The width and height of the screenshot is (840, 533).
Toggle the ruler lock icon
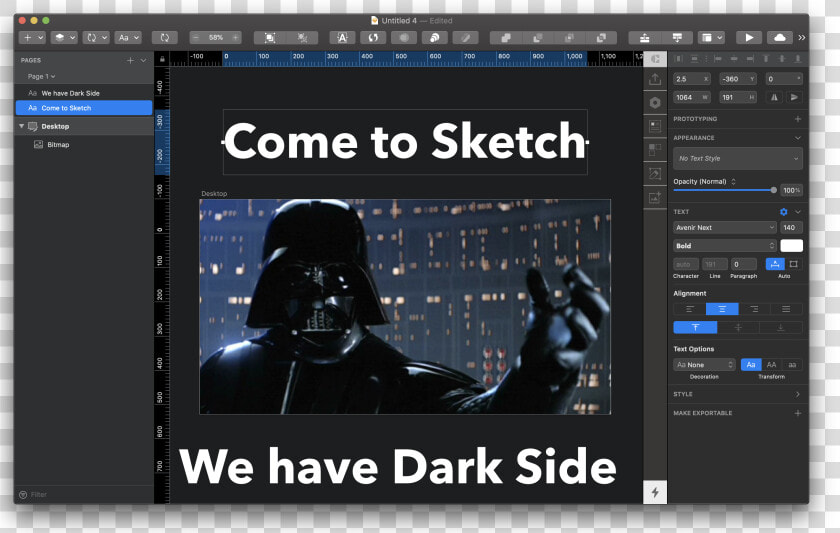[162, 59]
